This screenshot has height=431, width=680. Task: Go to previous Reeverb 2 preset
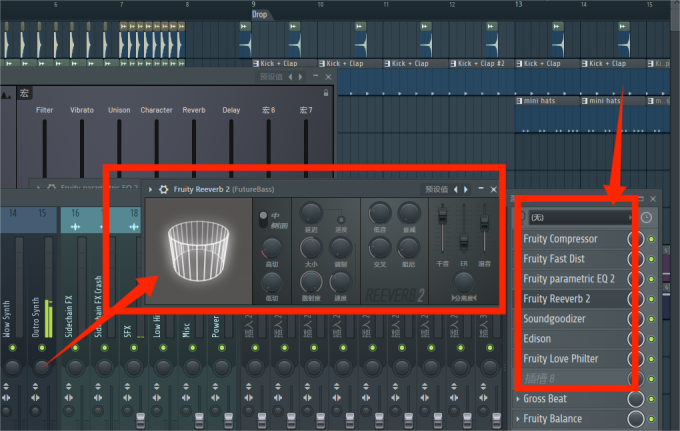pos(455,189)
